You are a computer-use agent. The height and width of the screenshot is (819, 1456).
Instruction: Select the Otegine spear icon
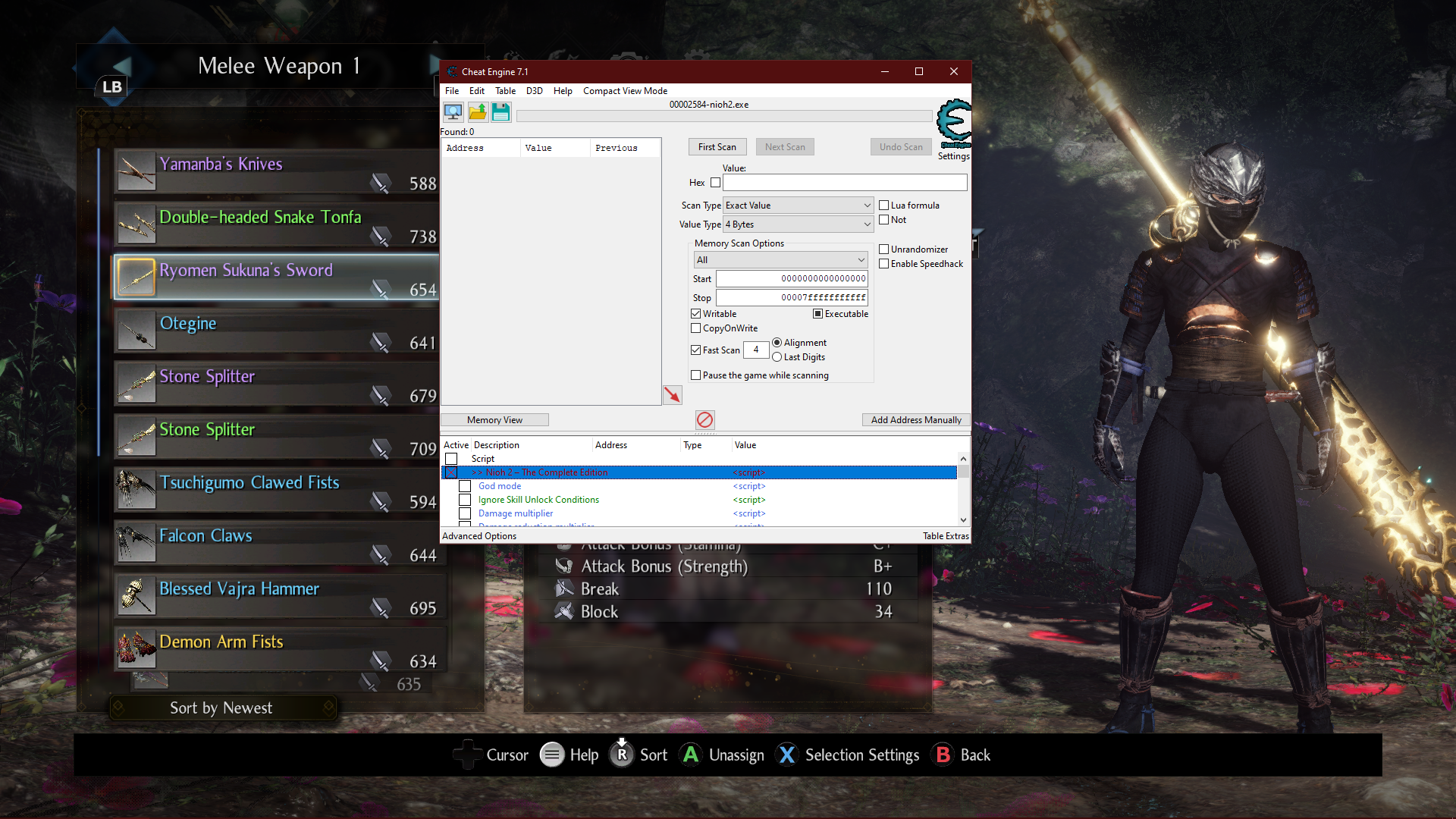point(136,331)
